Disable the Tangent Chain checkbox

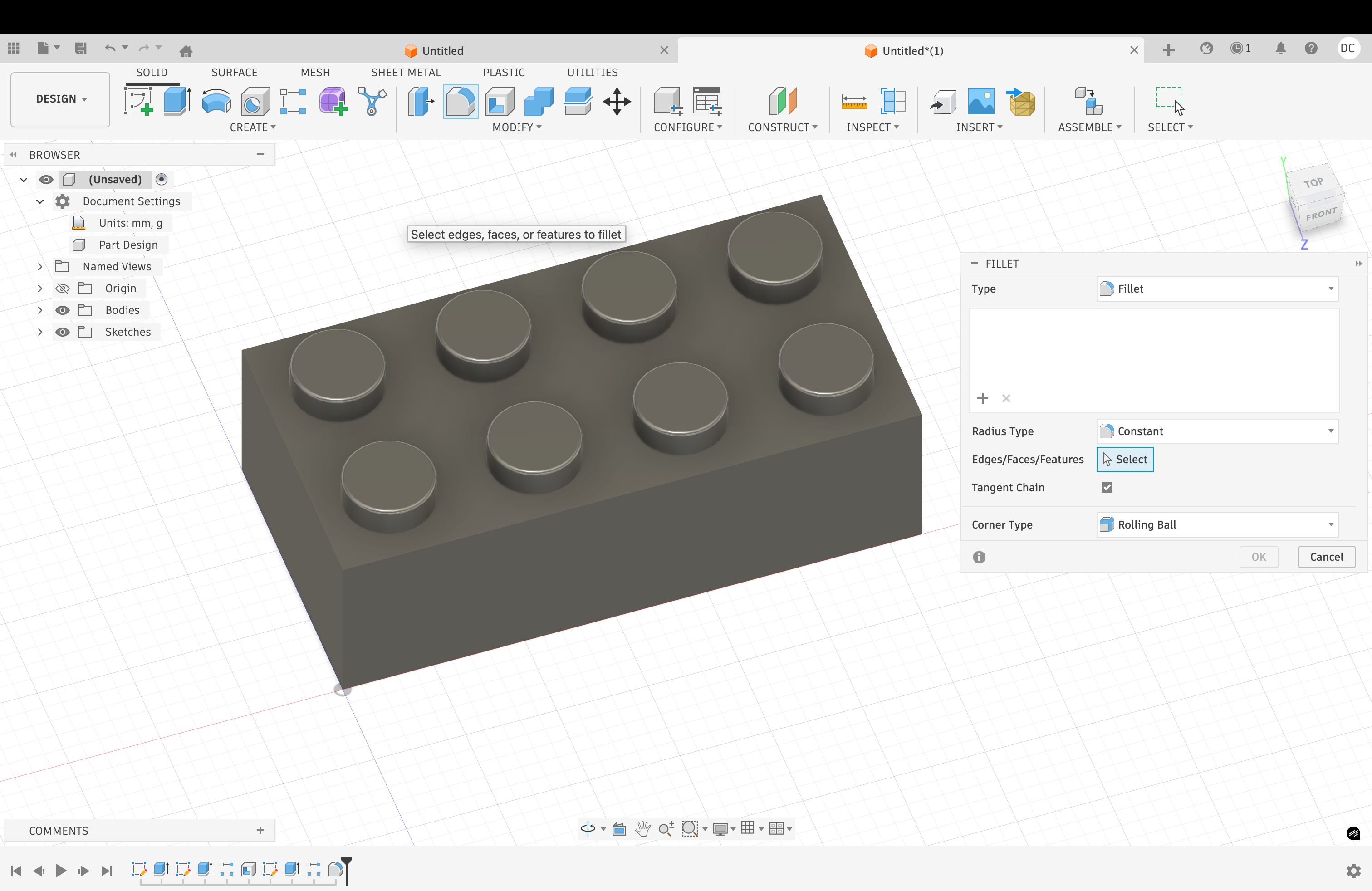tap(1107, 487)
